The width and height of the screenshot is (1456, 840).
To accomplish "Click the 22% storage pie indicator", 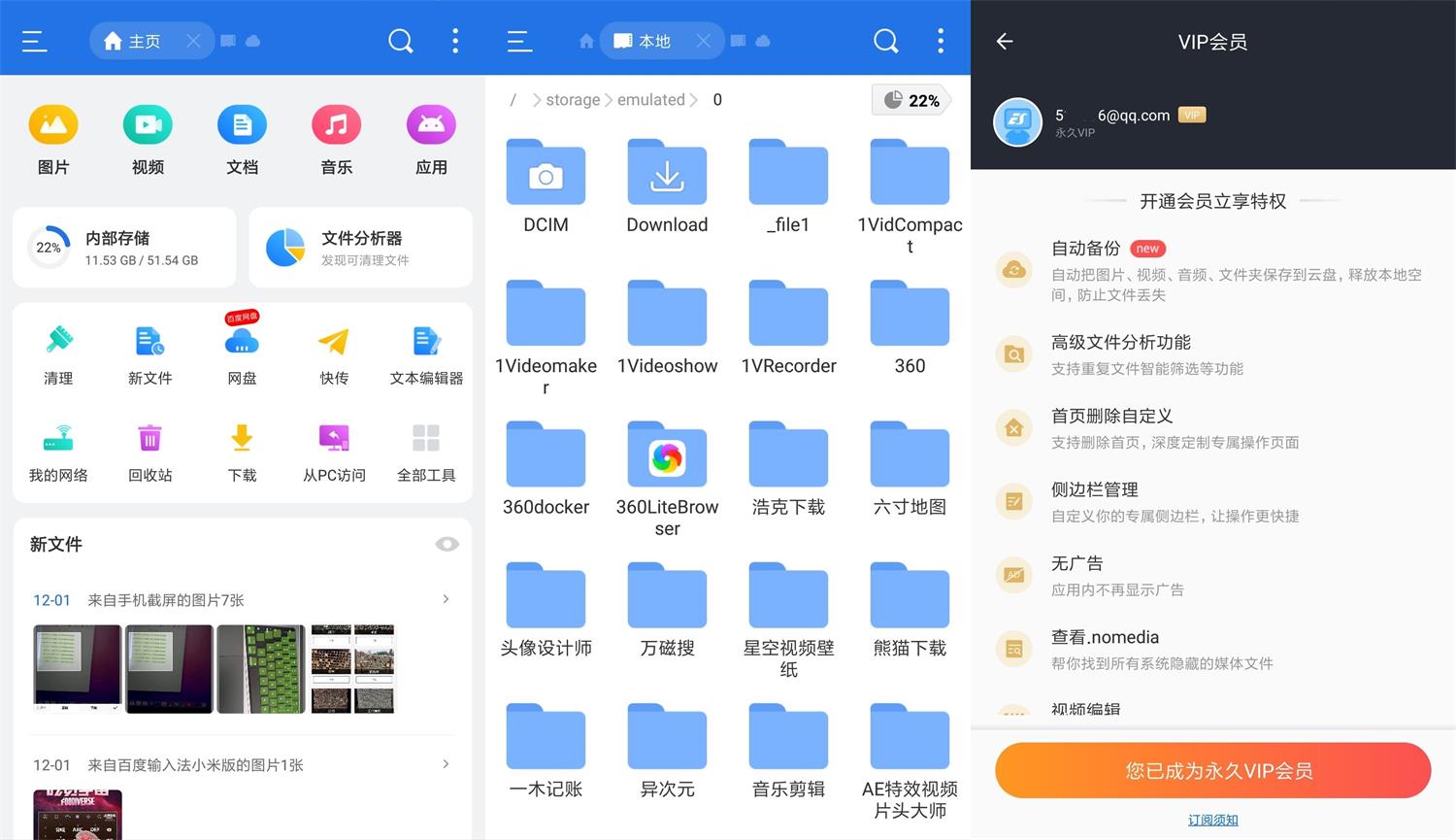I will tap(910, 99).
